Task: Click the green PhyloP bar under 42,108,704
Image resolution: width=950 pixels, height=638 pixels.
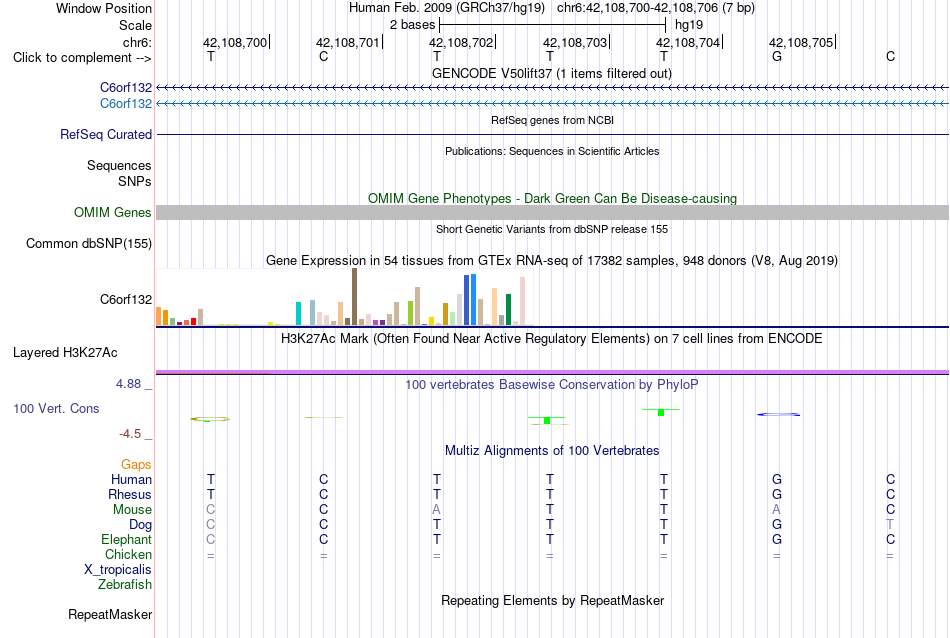Action: pyautogui.click(x=661, y=413)
